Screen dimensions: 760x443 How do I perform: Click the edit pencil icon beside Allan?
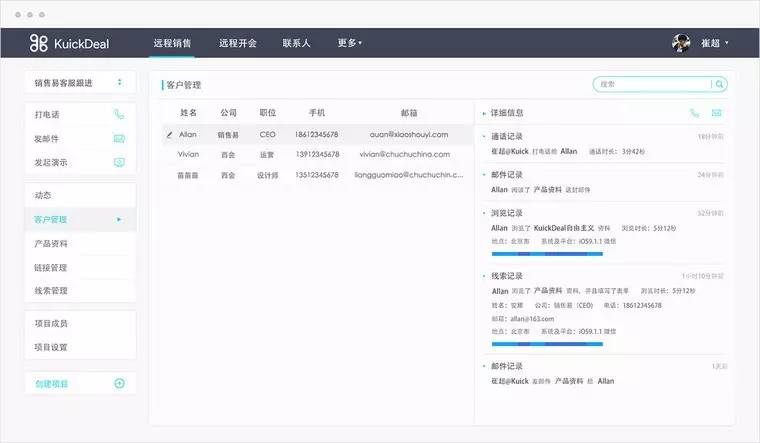coord(169,134)
